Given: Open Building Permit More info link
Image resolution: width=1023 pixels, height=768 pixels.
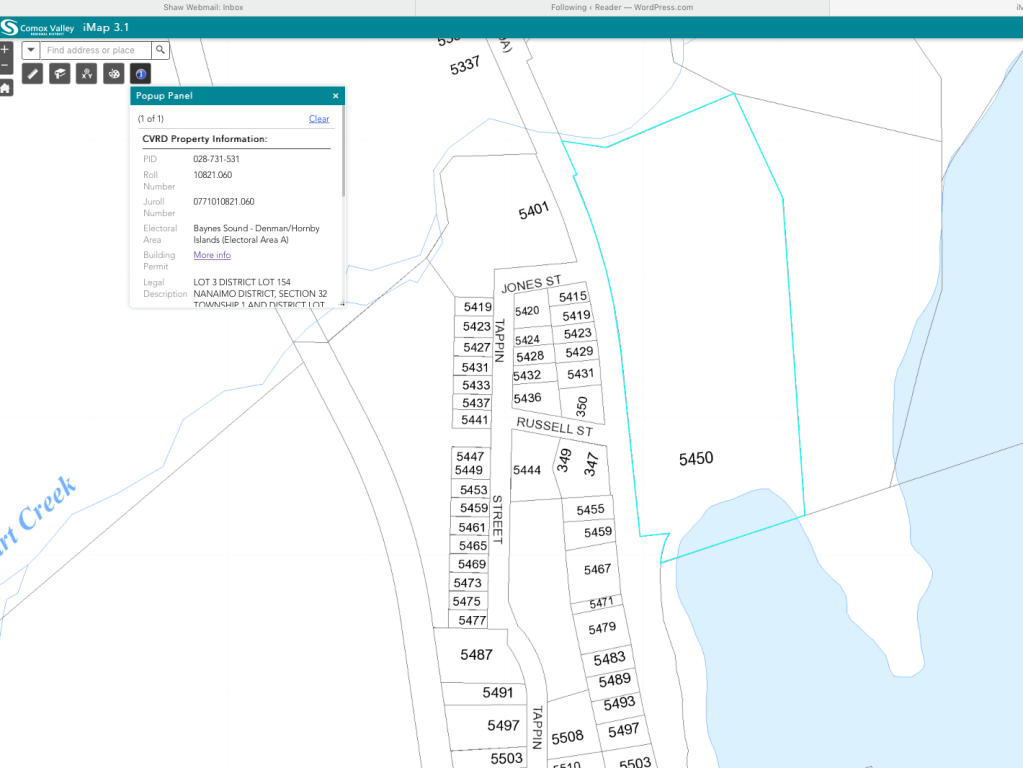Looking at the screenshot, I should 212,255.
